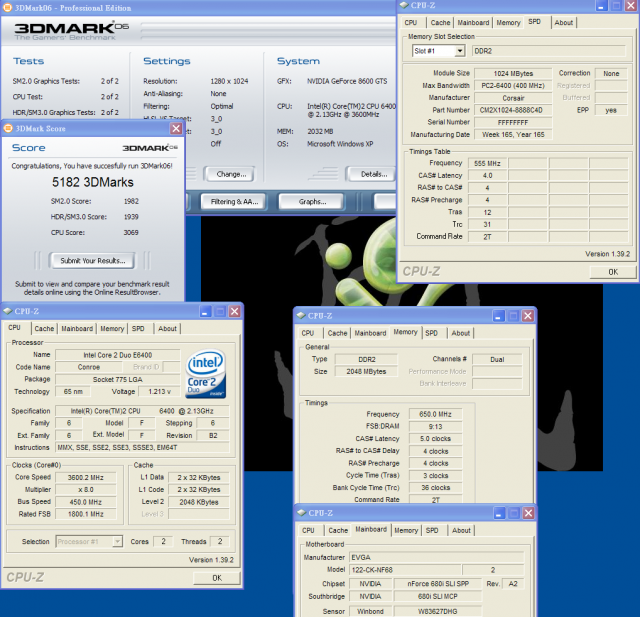The height and width of the screenshot is (617, 640).
Task: Close the CPU-Z CPU tab window
Action: pyautogui.click(x=235, y=311)
